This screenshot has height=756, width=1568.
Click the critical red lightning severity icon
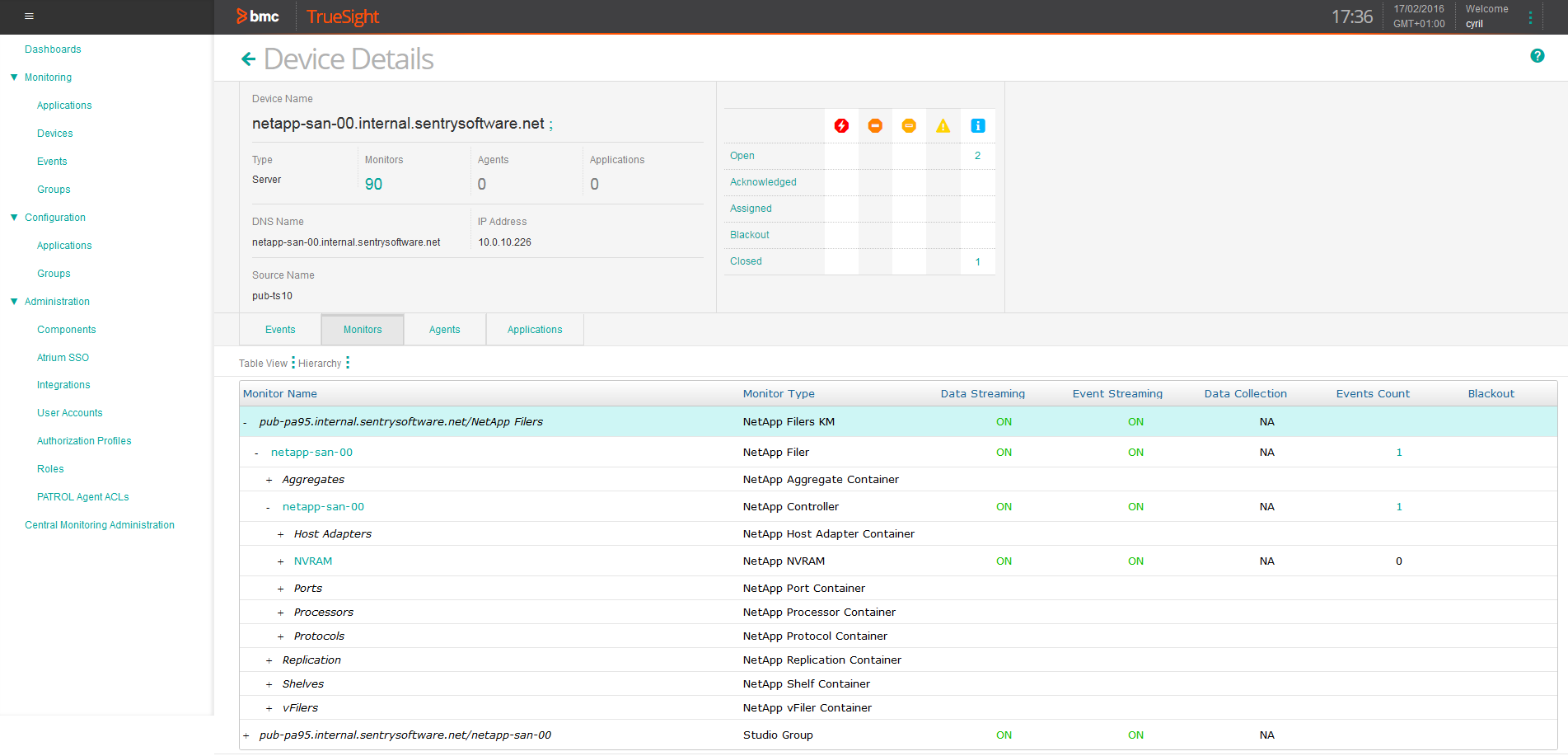point(841,126)
